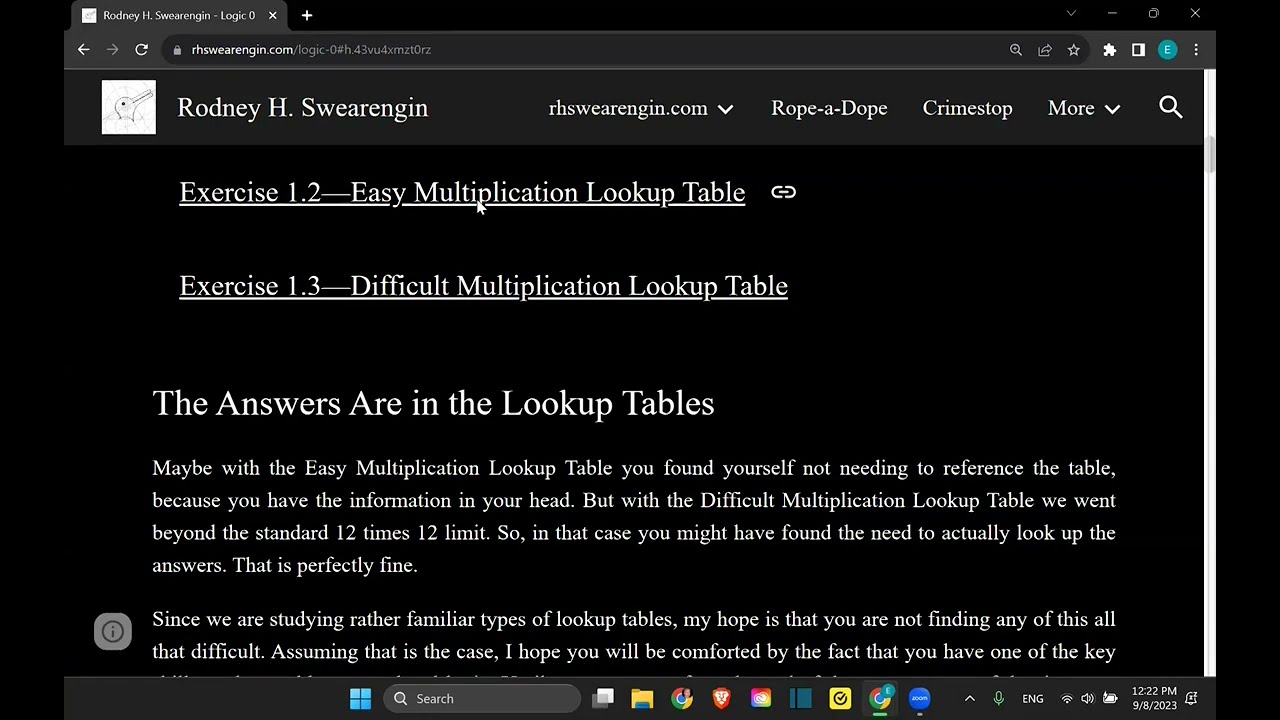This screenshot has width=1280, height=720.
Task: Copy heading link for Exercise 1.2
Action: pos(783,192)
